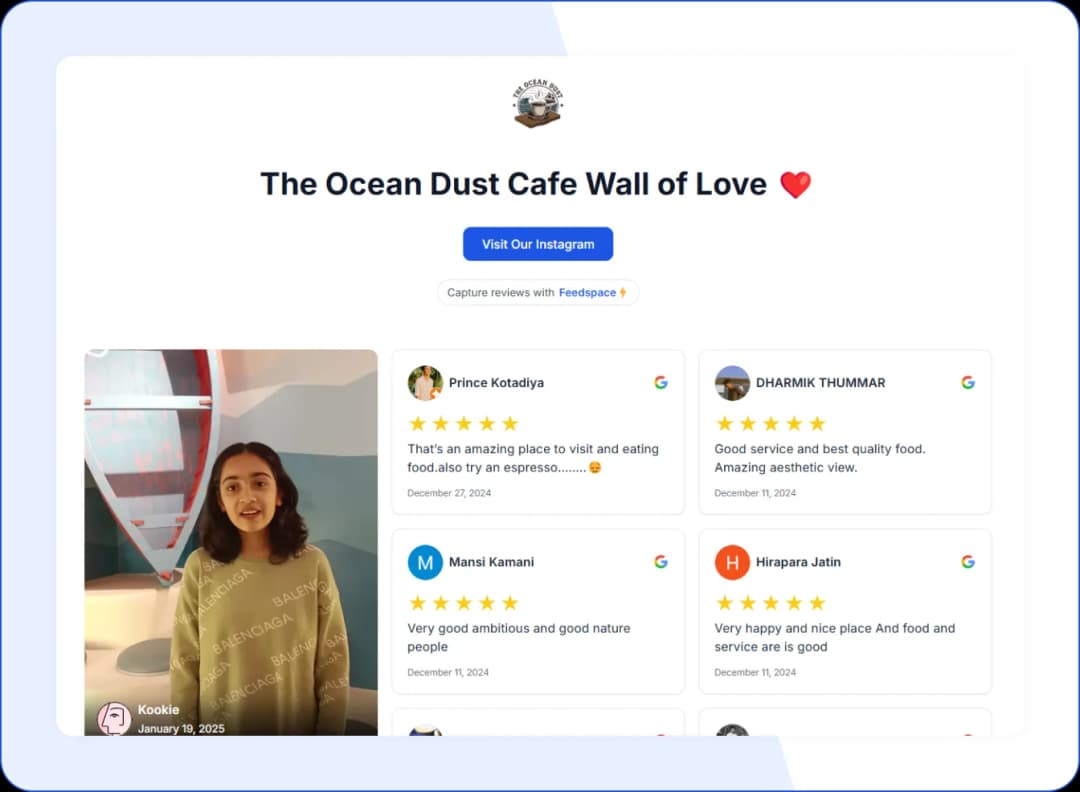The height and width of the screenshot is (792, 1080).
Task: Click Hirapara Jatin's orange H avatar
Action: (732, 562)
